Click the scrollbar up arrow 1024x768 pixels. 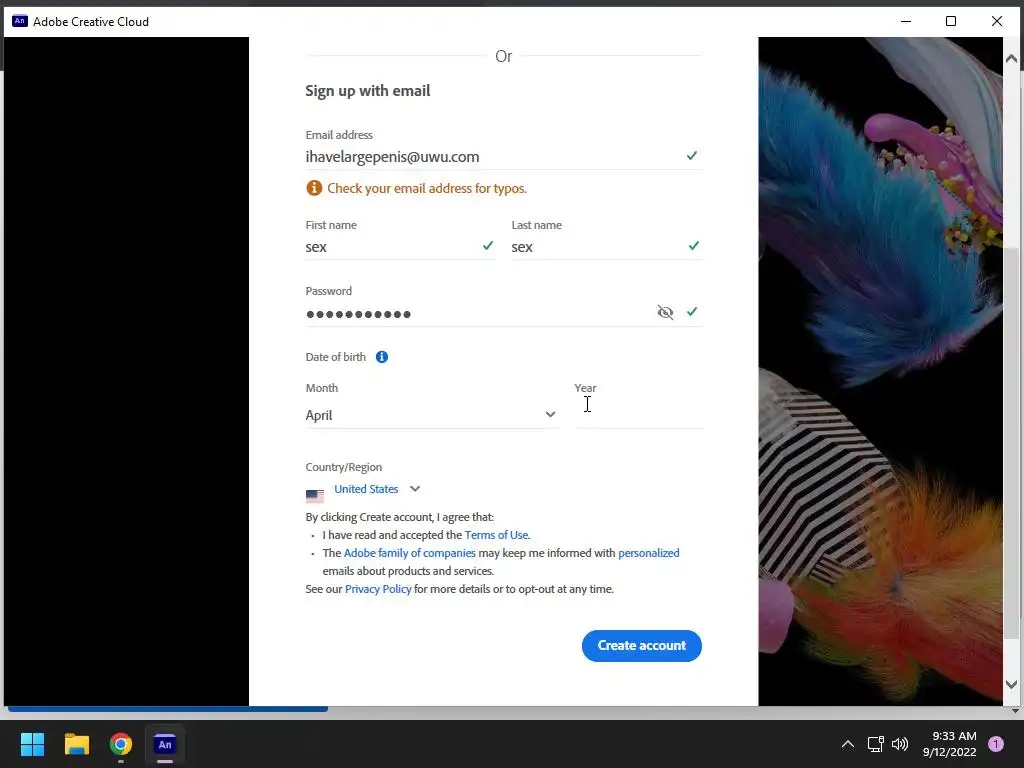1011,59
